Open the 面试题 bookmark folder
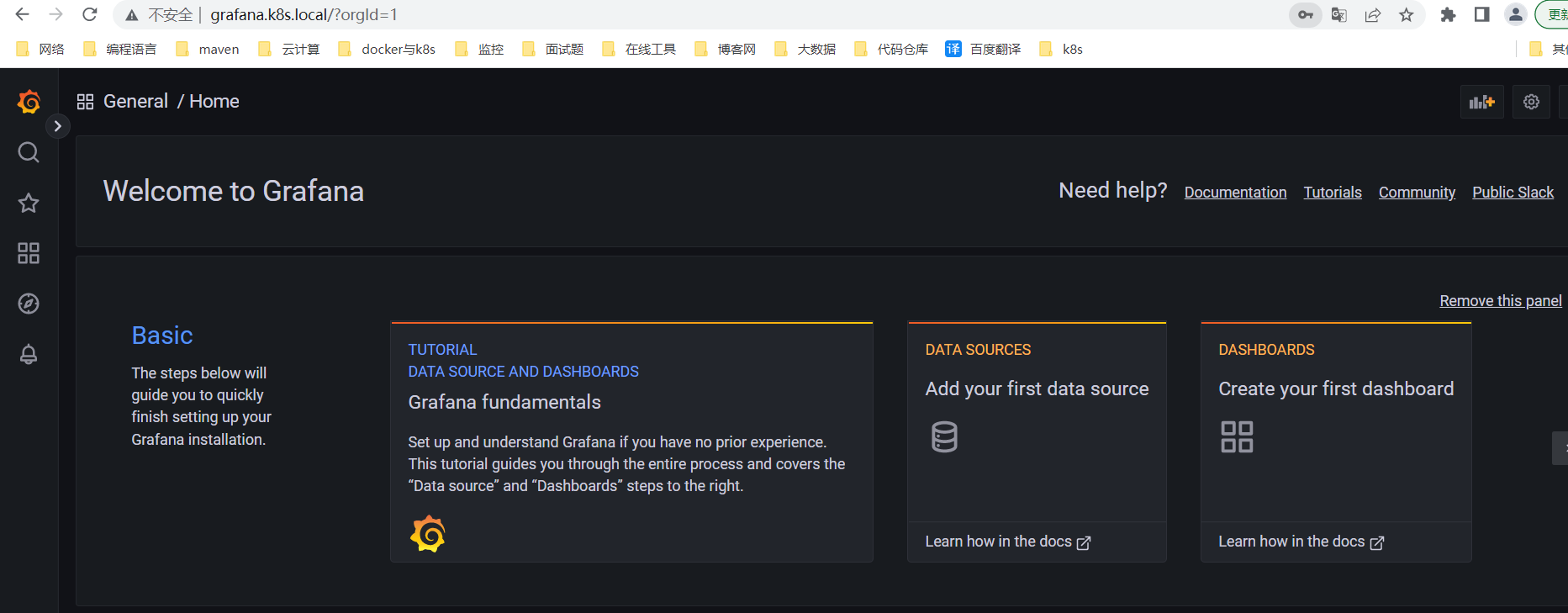 (x=553, y=49)
